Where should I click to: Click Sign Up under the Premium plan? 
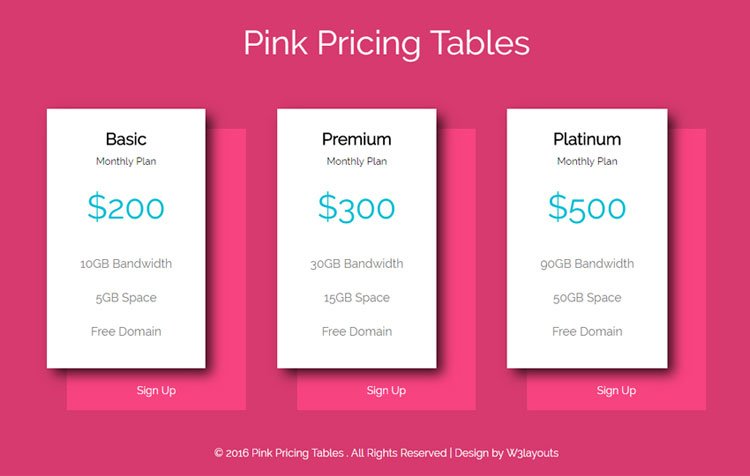(386, 391)
